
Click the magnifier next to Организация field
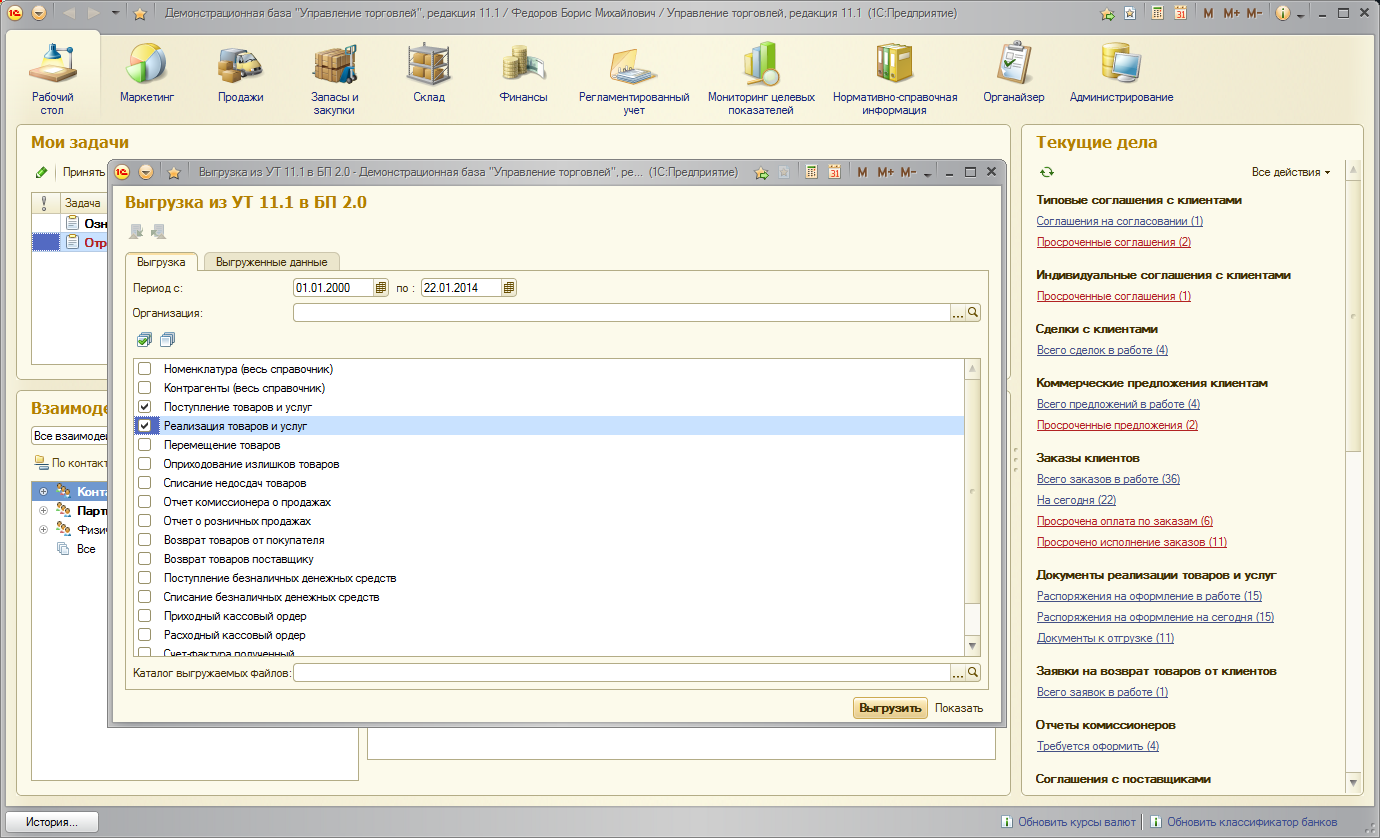pos(973,313)
